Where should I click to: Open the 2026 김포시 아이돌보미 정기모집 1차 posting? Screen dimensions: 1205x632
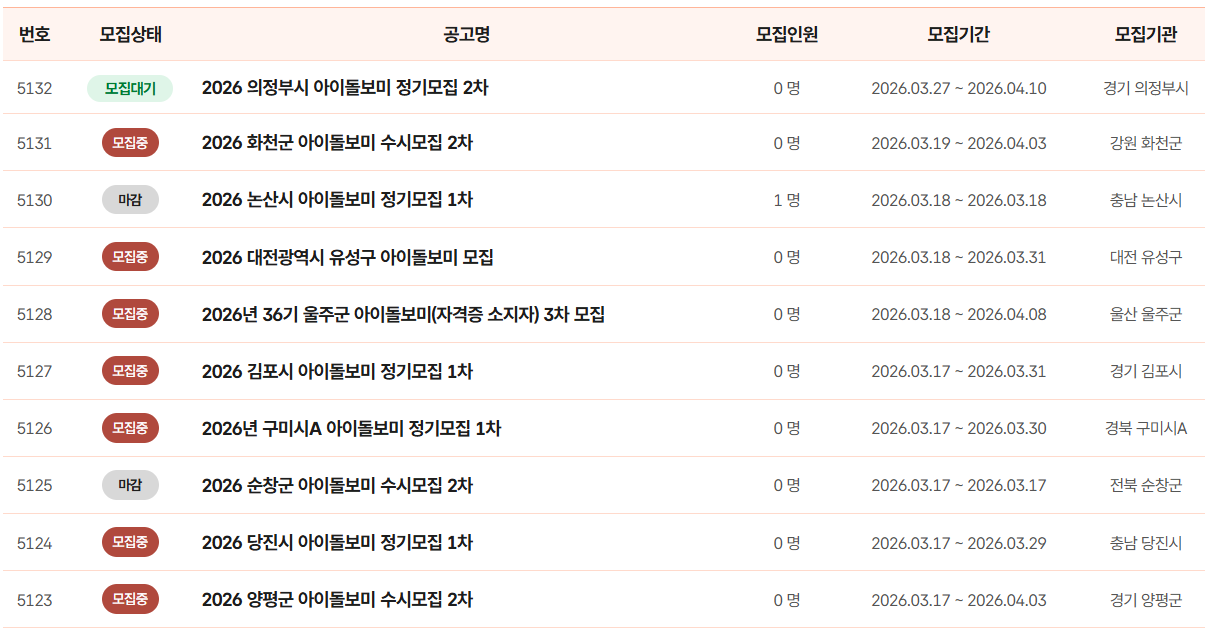pyautogui.click(x=337, y=371)
